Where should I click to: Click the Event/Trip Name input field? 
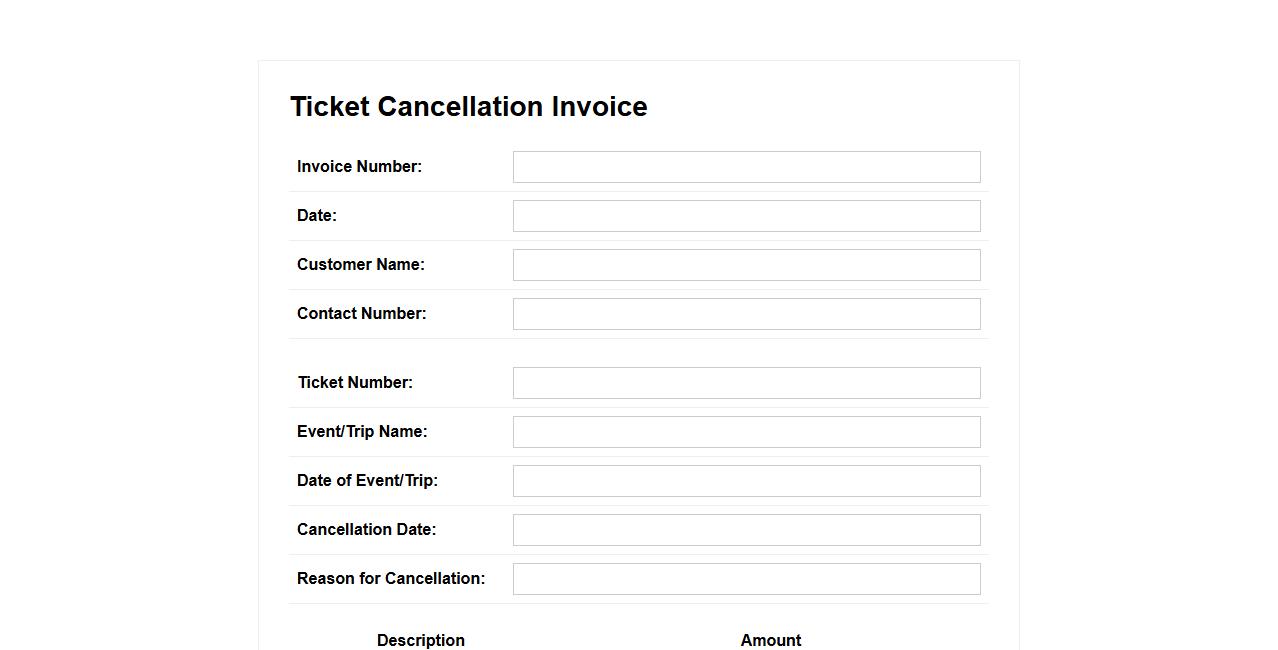tap(746, 432)
